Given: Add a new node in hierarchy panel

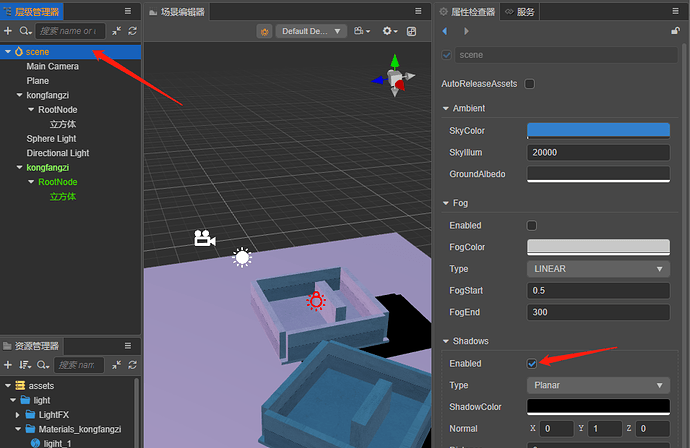Looking at the screenshot, I should pyautogui.click(x=8, y=31).
